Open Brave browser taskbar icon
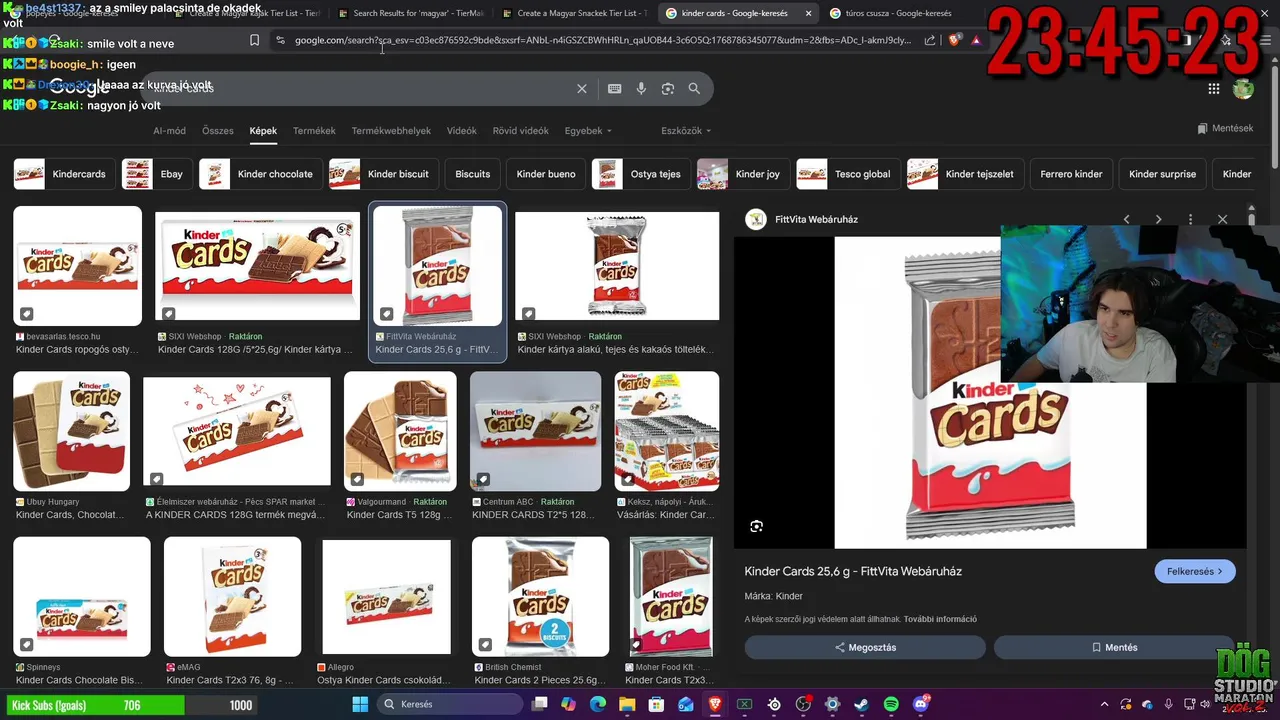 pos(715,704)
